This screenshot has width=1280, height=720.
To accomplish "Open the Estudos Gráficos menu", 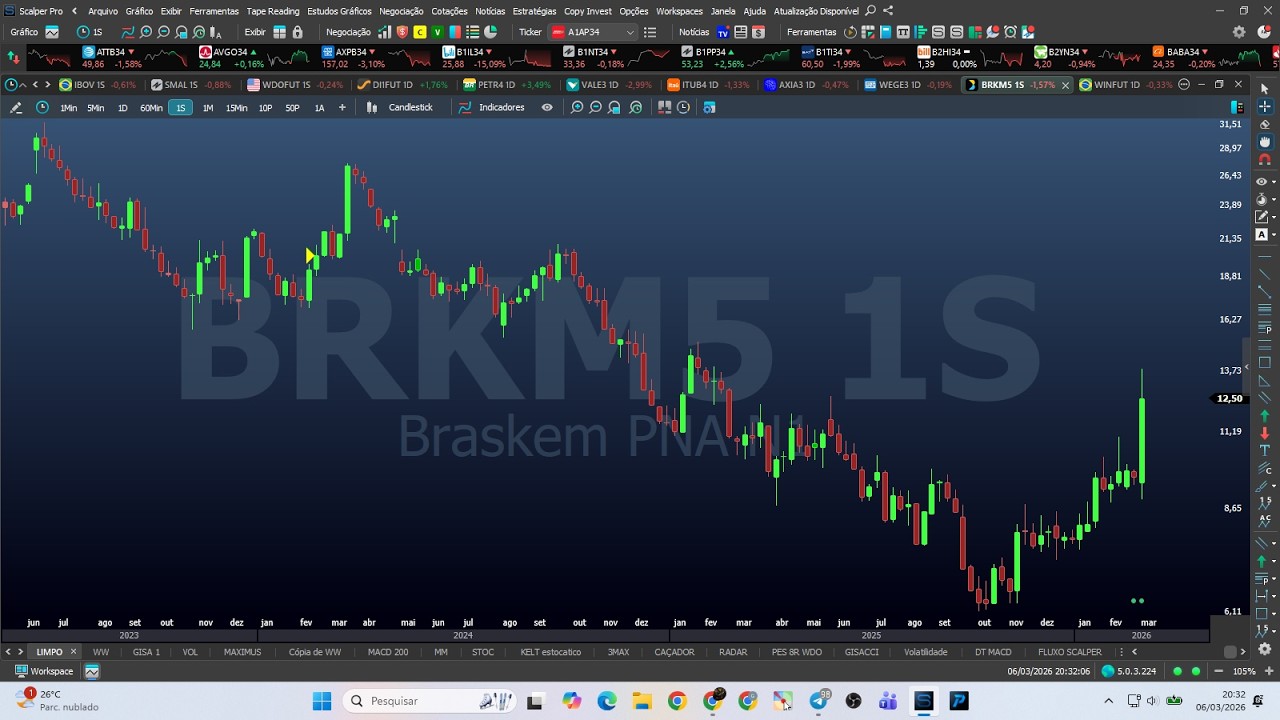I will [339, 11].
